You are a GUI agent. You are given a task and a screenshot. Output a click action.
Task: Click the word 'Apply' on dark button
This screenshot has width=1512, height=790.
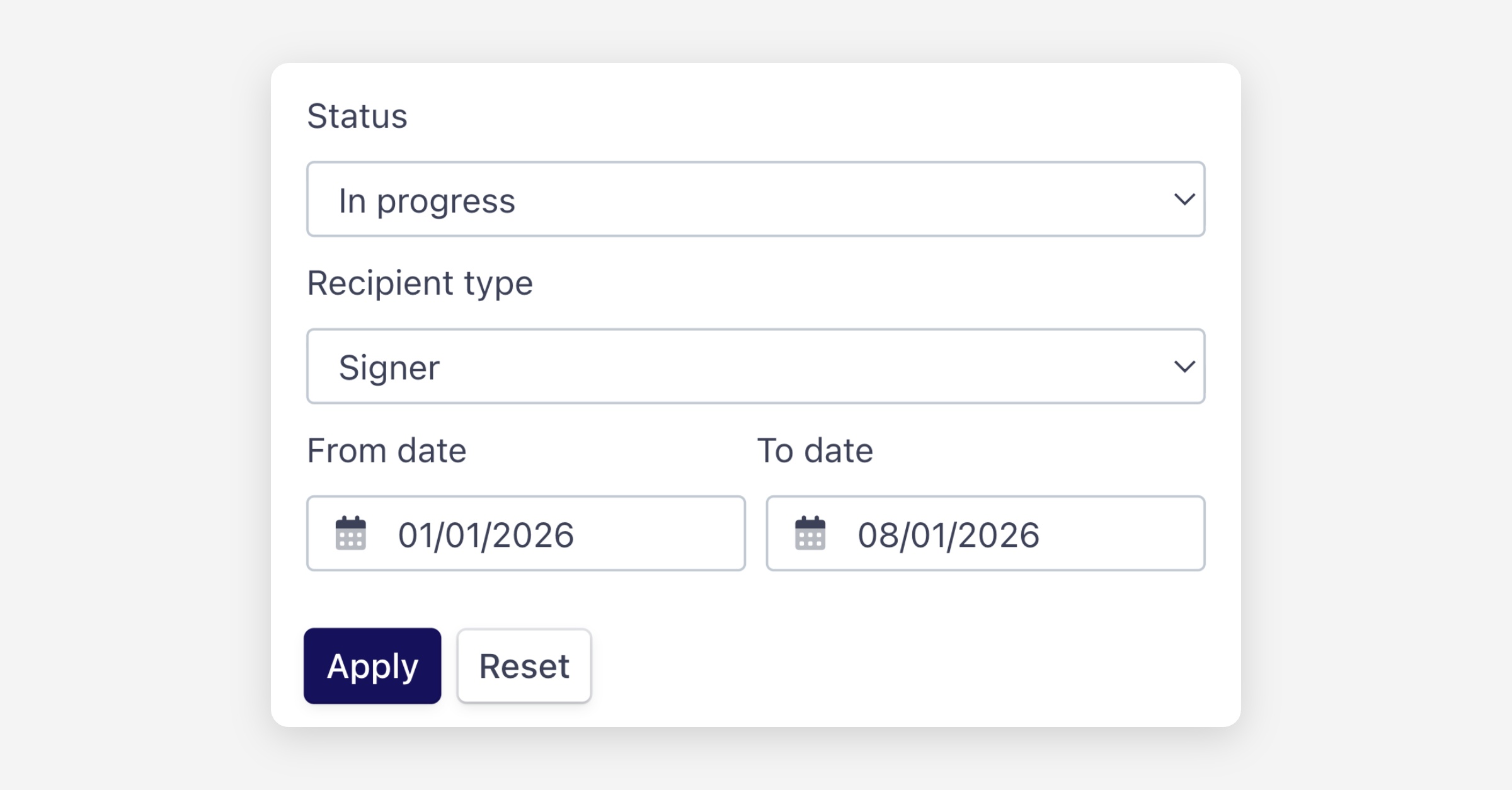pos(372,666)
